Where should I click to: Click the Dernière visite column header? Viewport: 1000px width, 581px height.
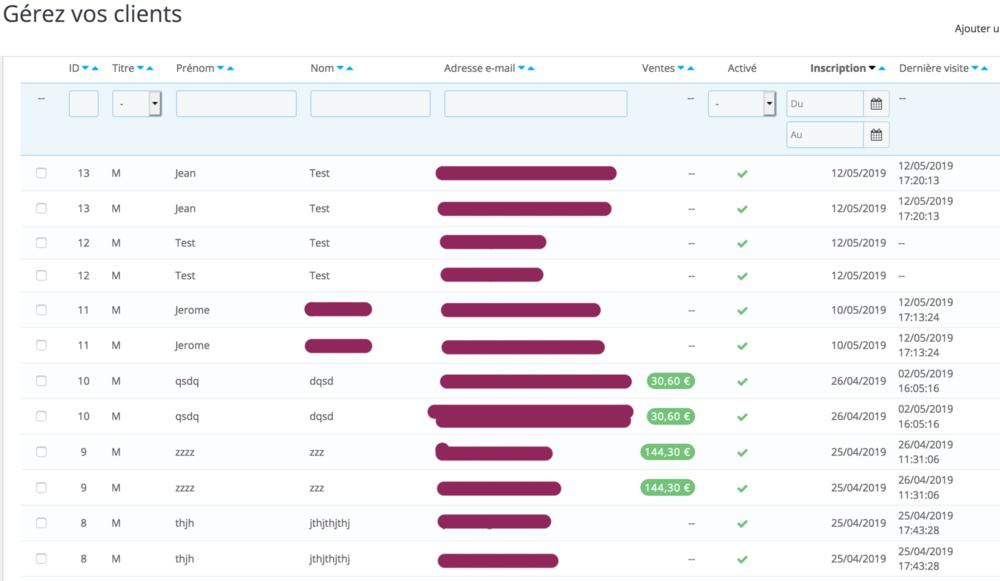934,68
